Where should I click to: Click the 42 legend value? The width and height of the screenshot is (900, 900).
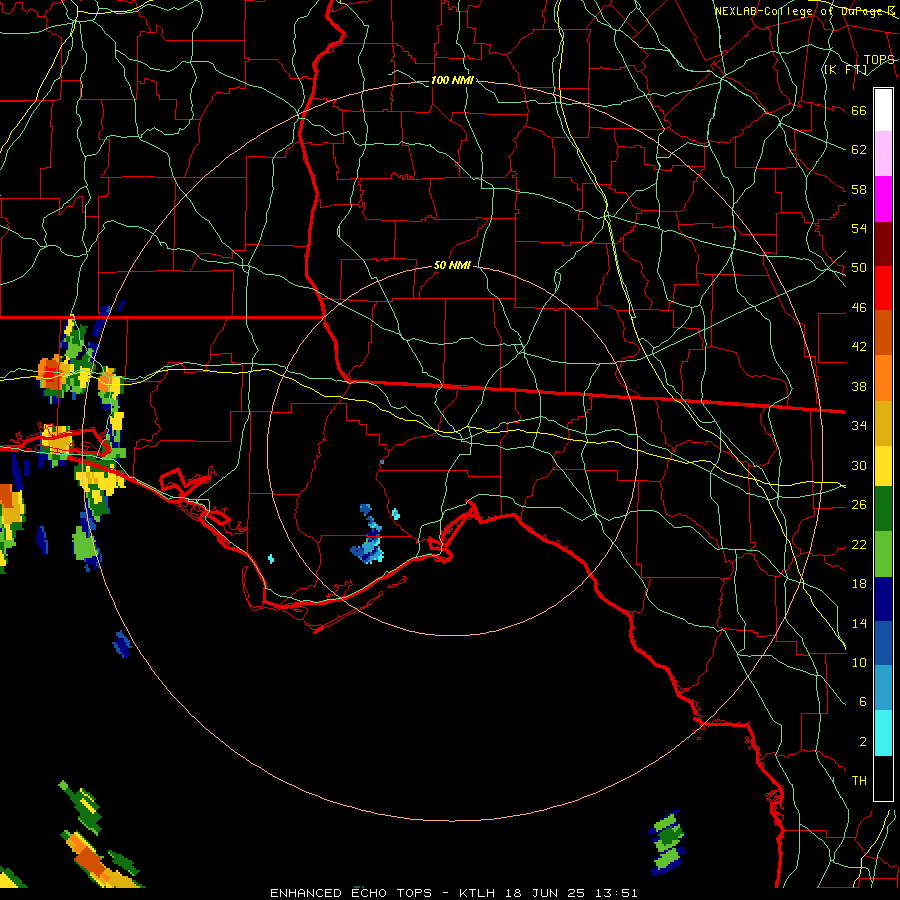pyautogui.click(x=859, y=347)
